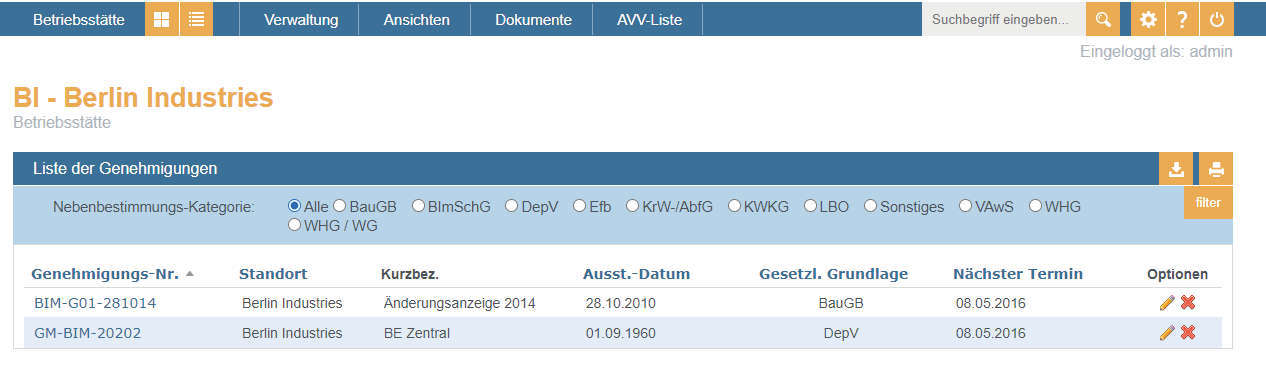
Task: Click the date 28.10.2010 cell
Action: point(621,303)
